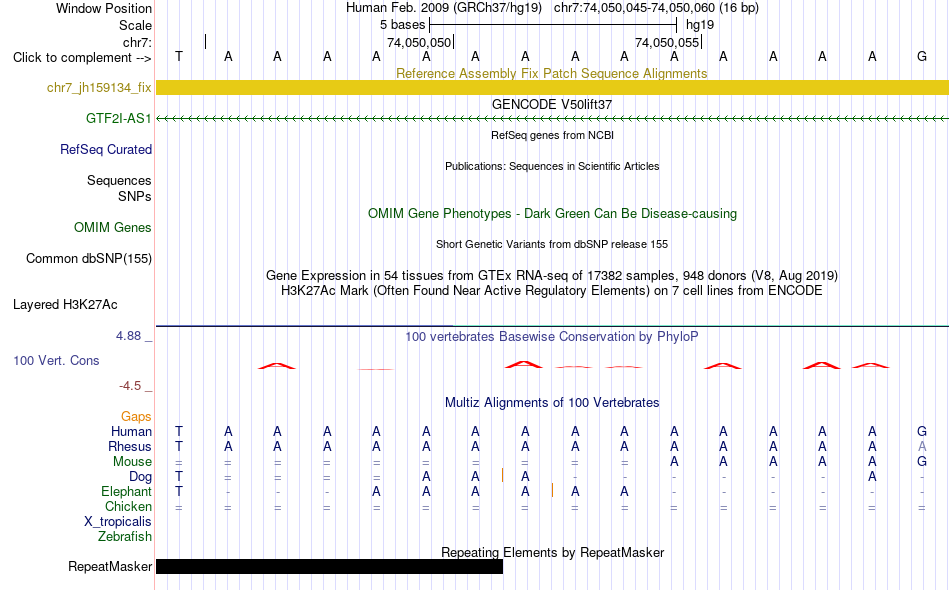Click the hg19 label beside scale bar
Screen dimensions: 950x590
[700, 25]
